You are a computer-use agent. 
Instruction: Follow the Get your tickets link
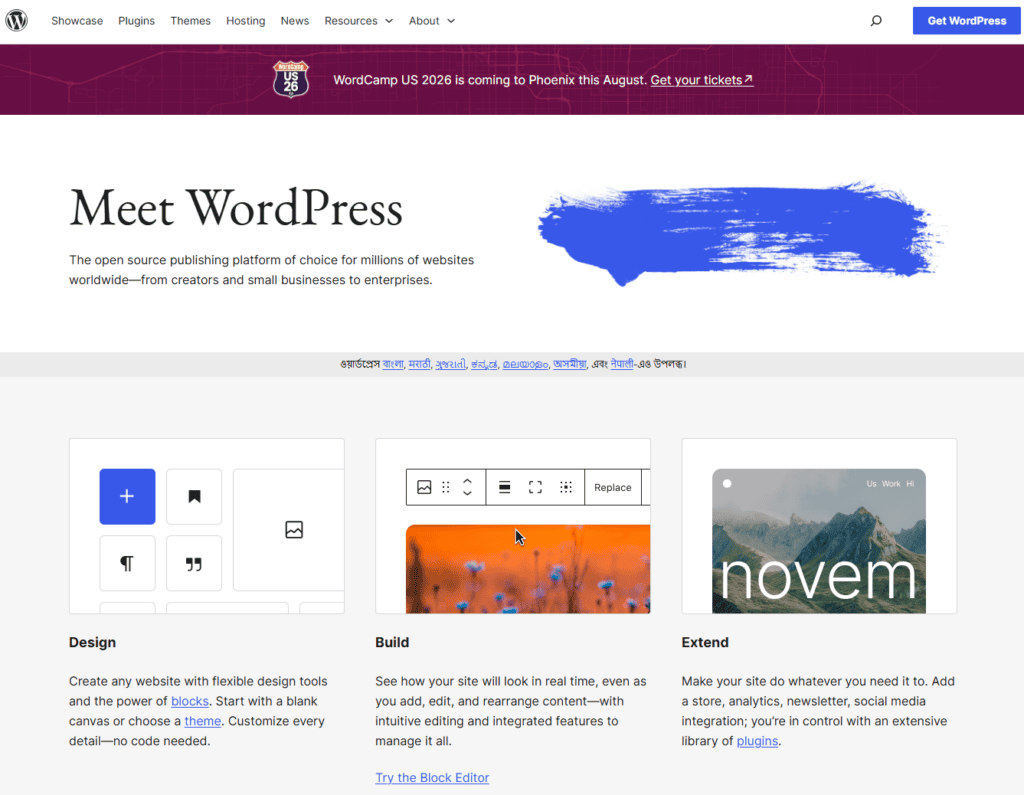click(701, 80)
